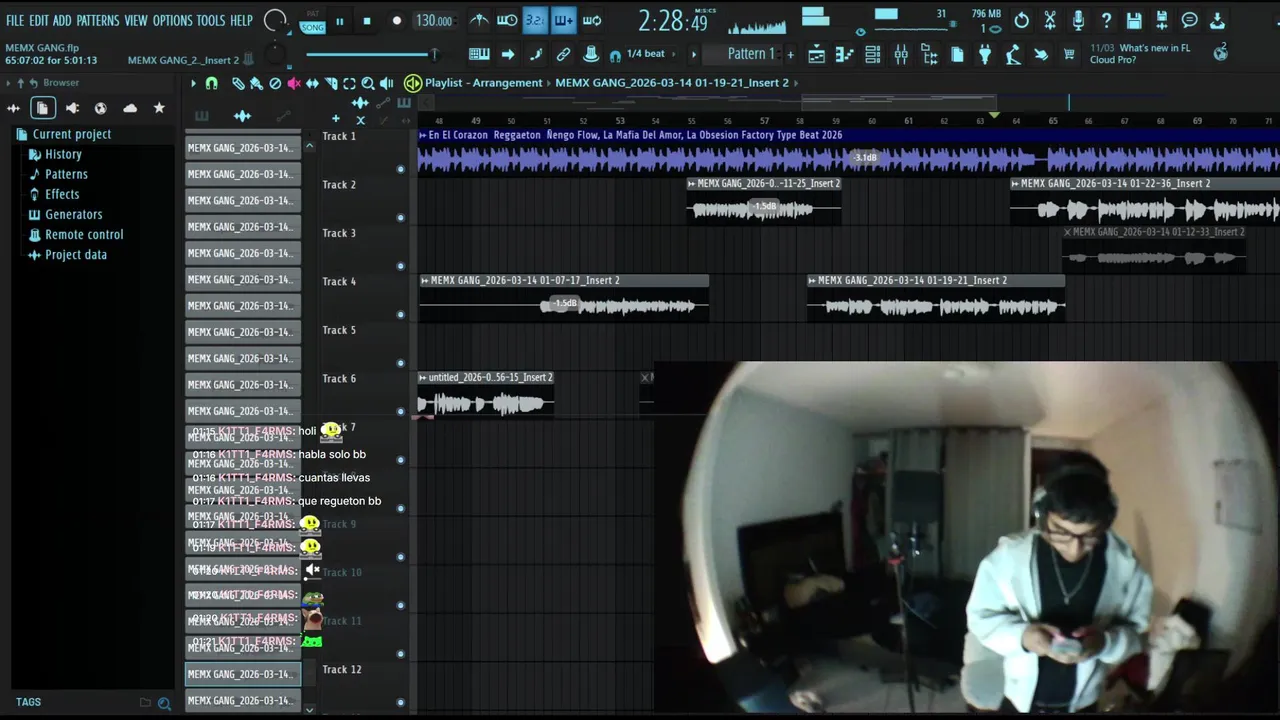Enable wait for input before recording
This screenshot has height=720, width=1280.
pyautogui.click(x=507, y=21)
